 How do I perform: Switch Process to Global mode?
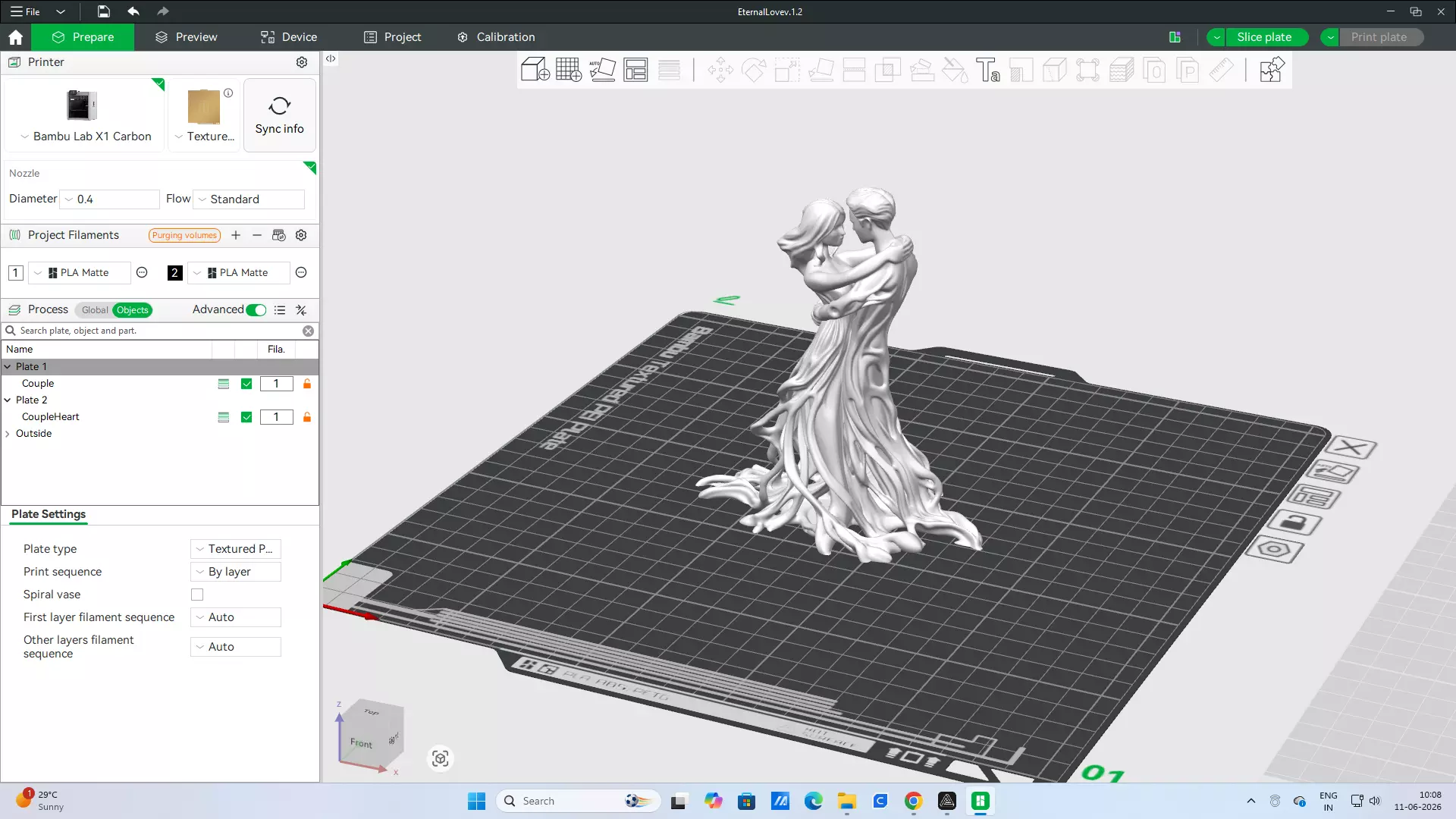[95, 310]
